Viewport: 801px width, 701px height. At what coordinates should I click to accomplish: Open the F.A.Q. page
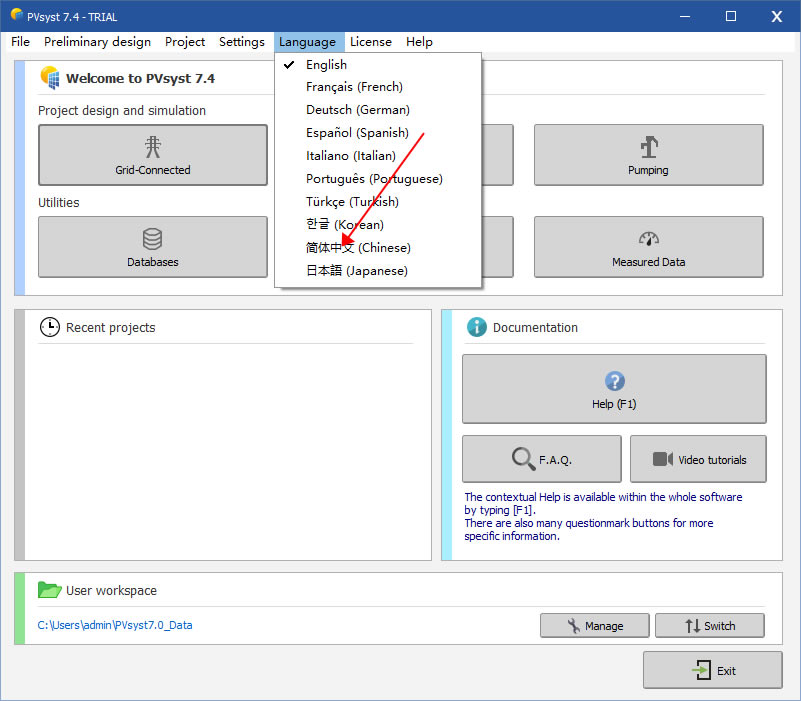pos(541,459)
